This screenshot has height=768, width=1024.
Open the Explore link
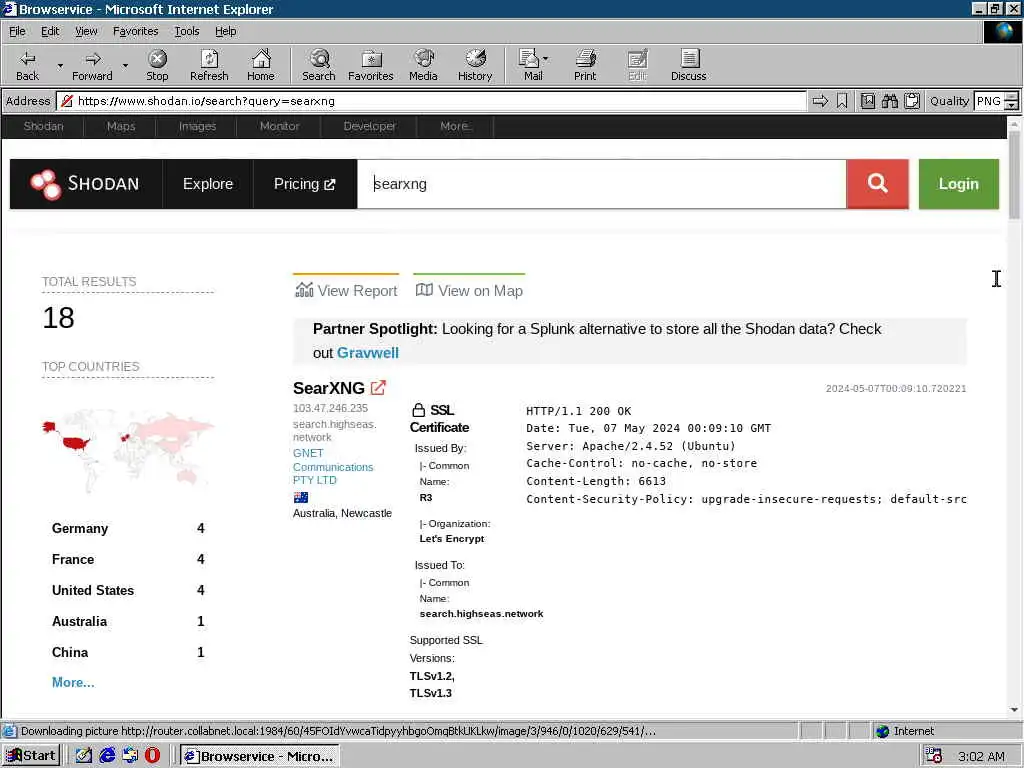click(x=208, y=184)
